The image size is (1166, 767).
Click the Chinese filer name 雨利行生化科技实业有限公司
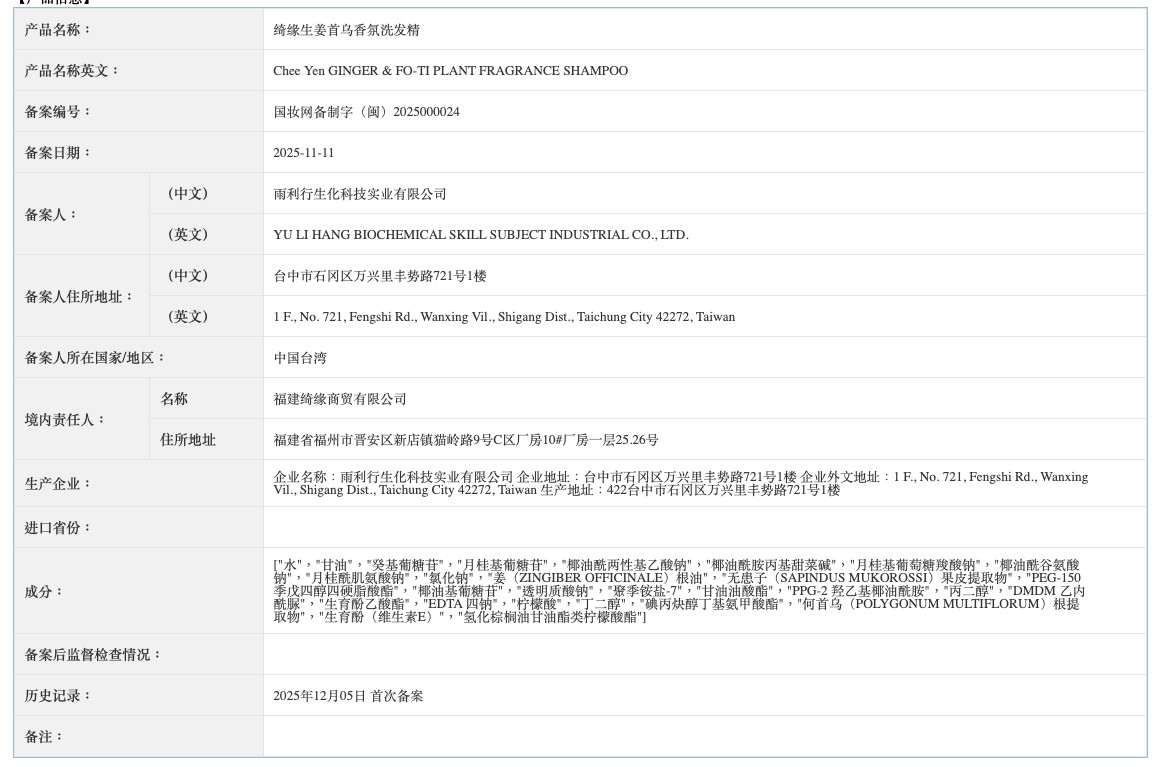(x=359, y=194)
